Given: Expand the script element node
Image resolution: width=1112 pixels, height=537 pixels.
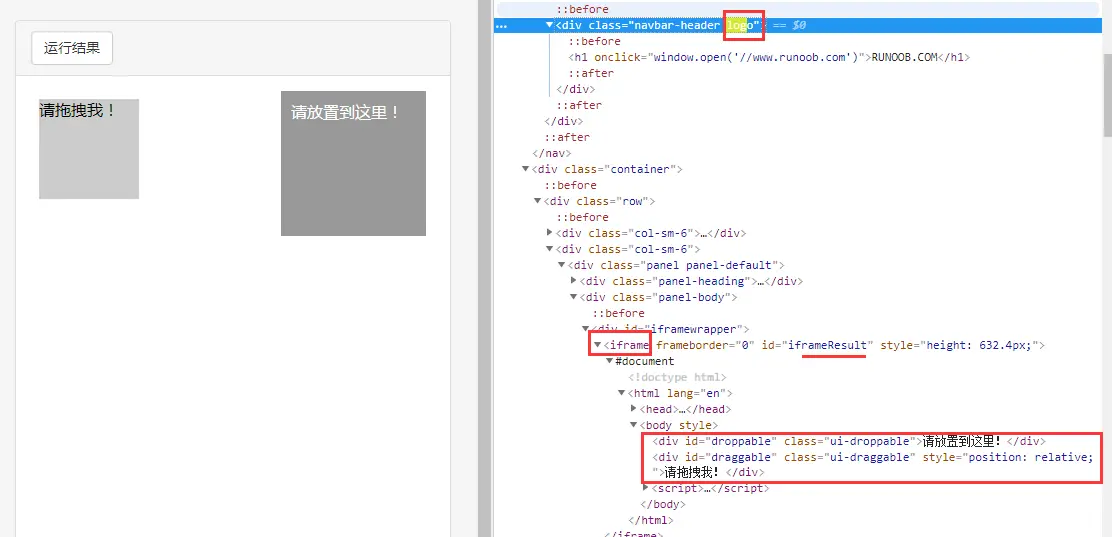Looking at the screenshot, I should tap(645, 488).
